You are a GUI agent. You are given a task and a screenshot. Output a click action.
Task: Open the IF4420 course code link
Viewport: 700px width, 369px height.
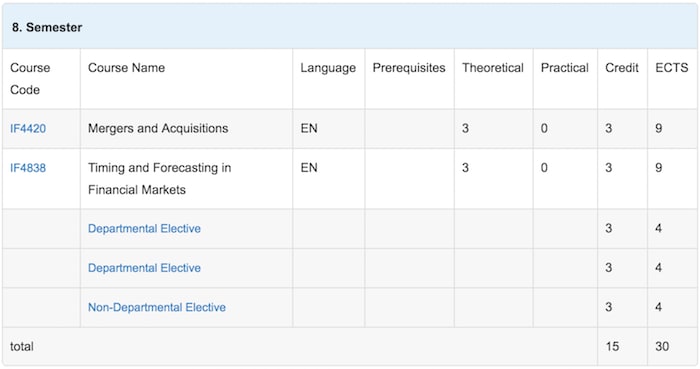click(28, 129)
